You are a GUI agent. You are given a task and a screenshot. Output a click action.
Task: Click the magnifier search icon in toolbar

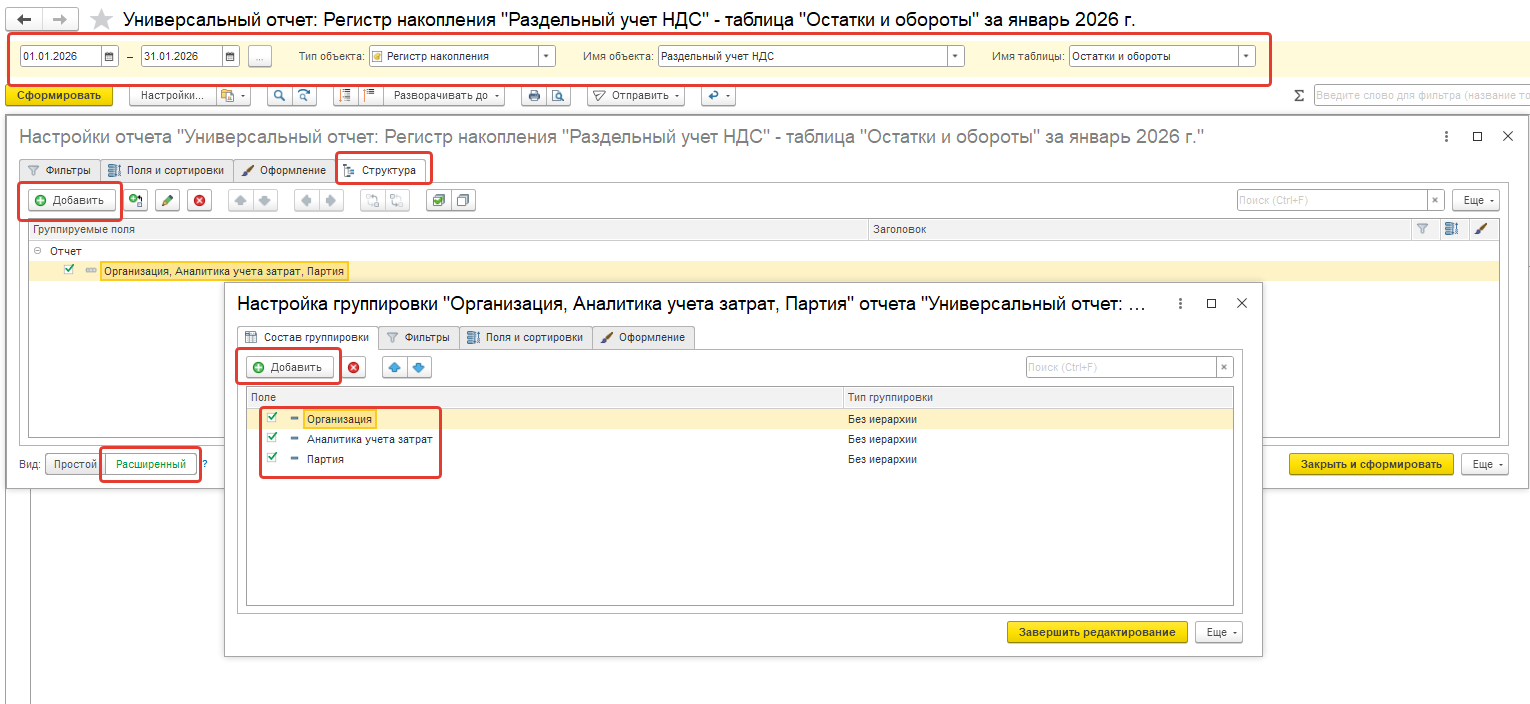pyautogui.click(x=278, y=96)
